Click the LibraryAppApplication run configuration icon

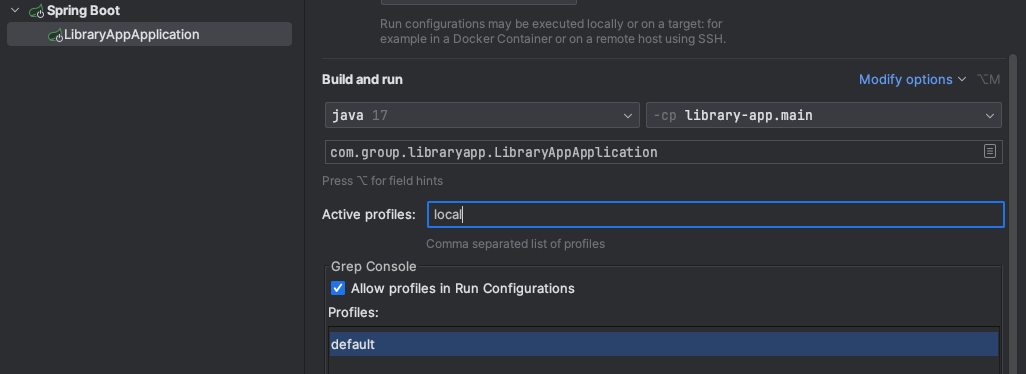(55, 35)
